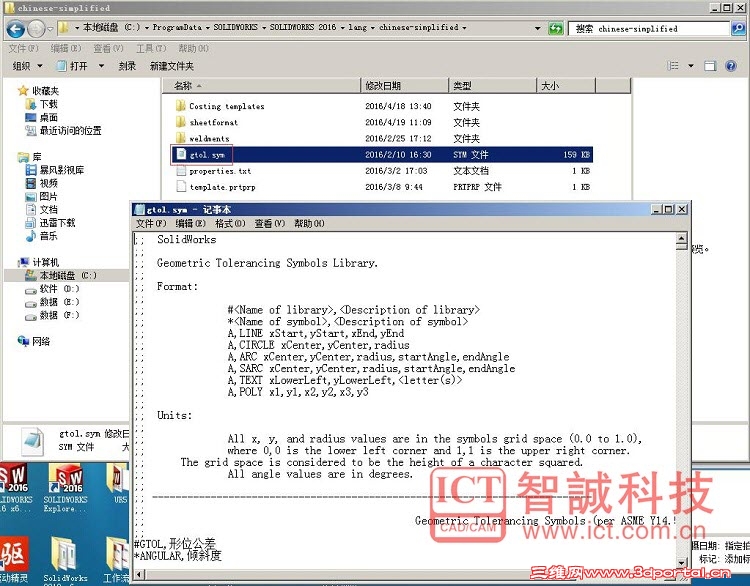Click Notepad vertical scrollbar down arrow
750x586 pixels.
click(682, 563)
